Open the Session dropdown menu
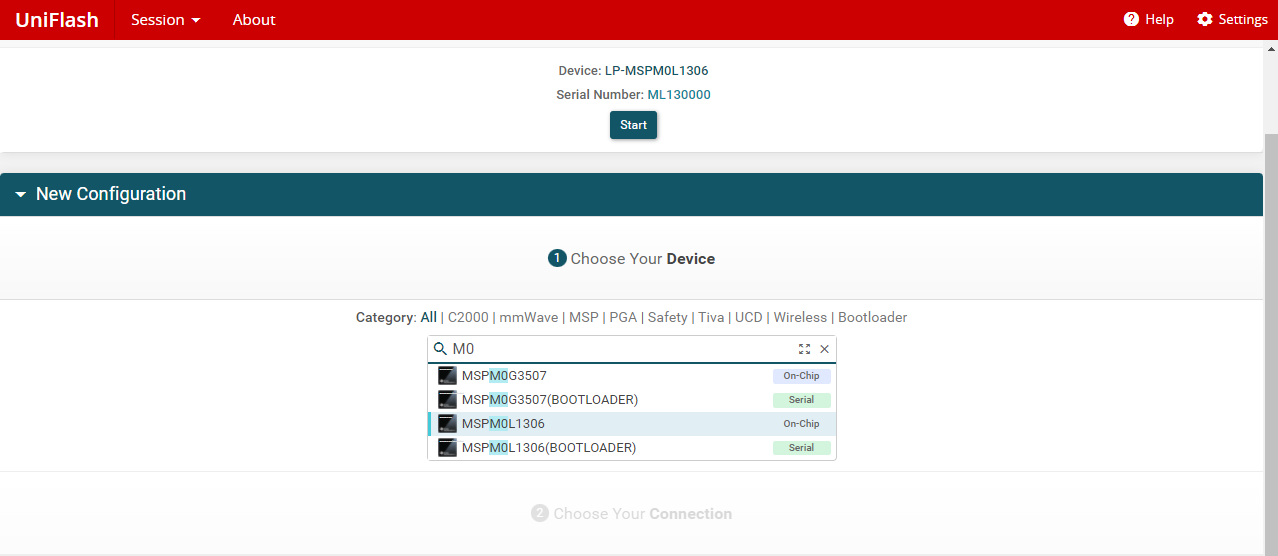 point(166,20)
